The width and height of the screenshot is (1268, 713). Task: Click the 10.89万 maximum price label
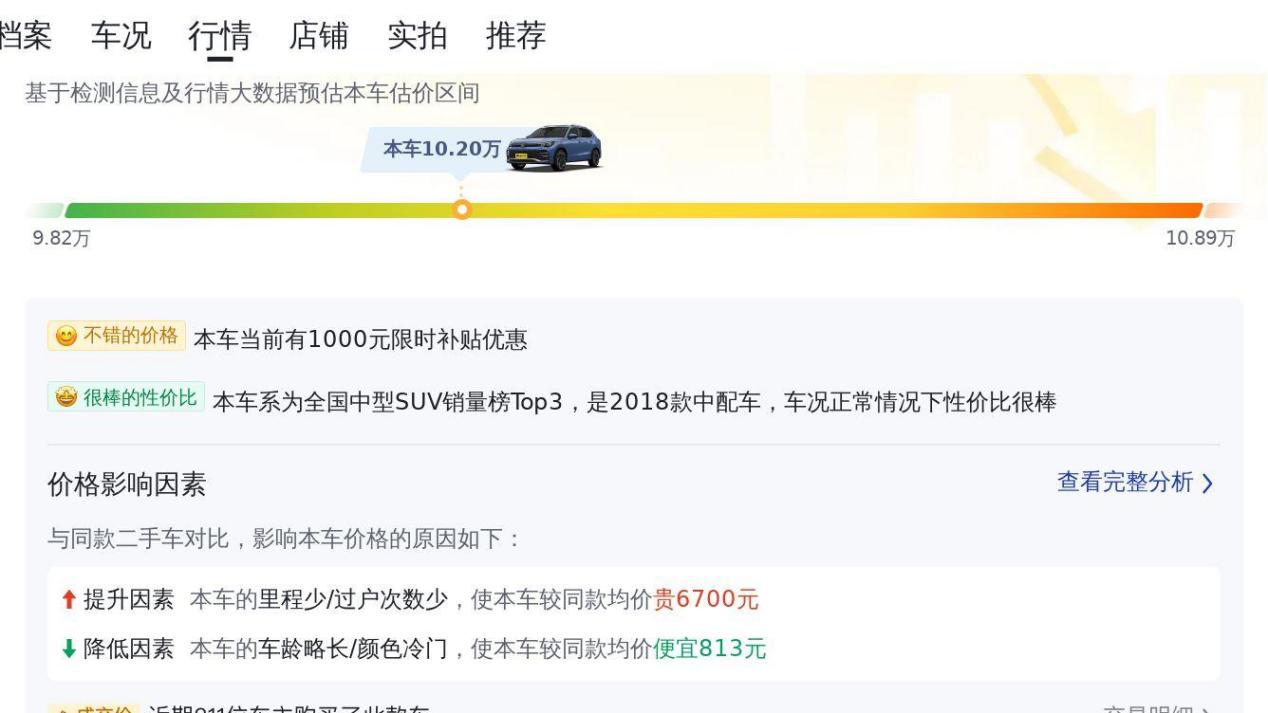click(x=1200, y=239)
